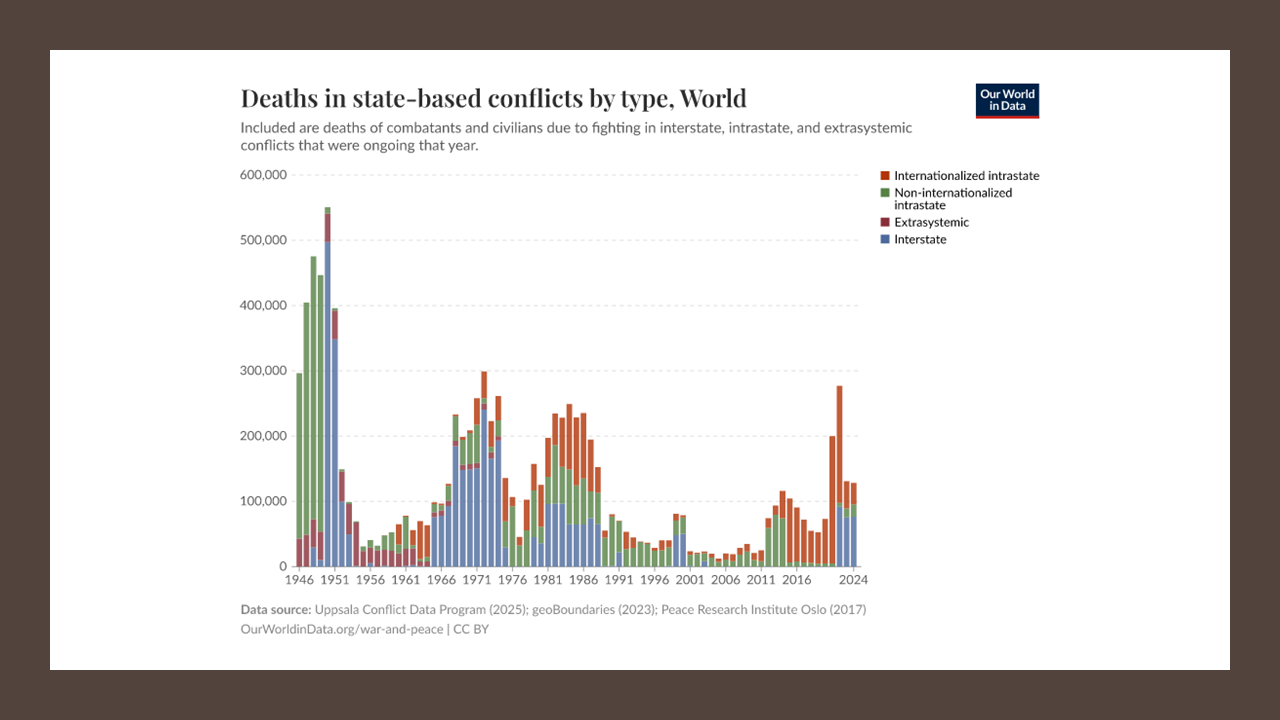Select the 1946 x-axis year label
This screenshot has height=720, width=1280.
pyautogui.click(x=299, y=580)
